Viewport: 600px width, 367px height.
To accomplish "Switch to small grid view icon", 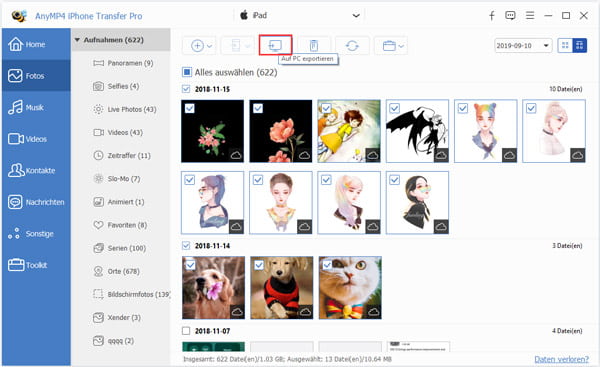I will [x=579, y=46].
